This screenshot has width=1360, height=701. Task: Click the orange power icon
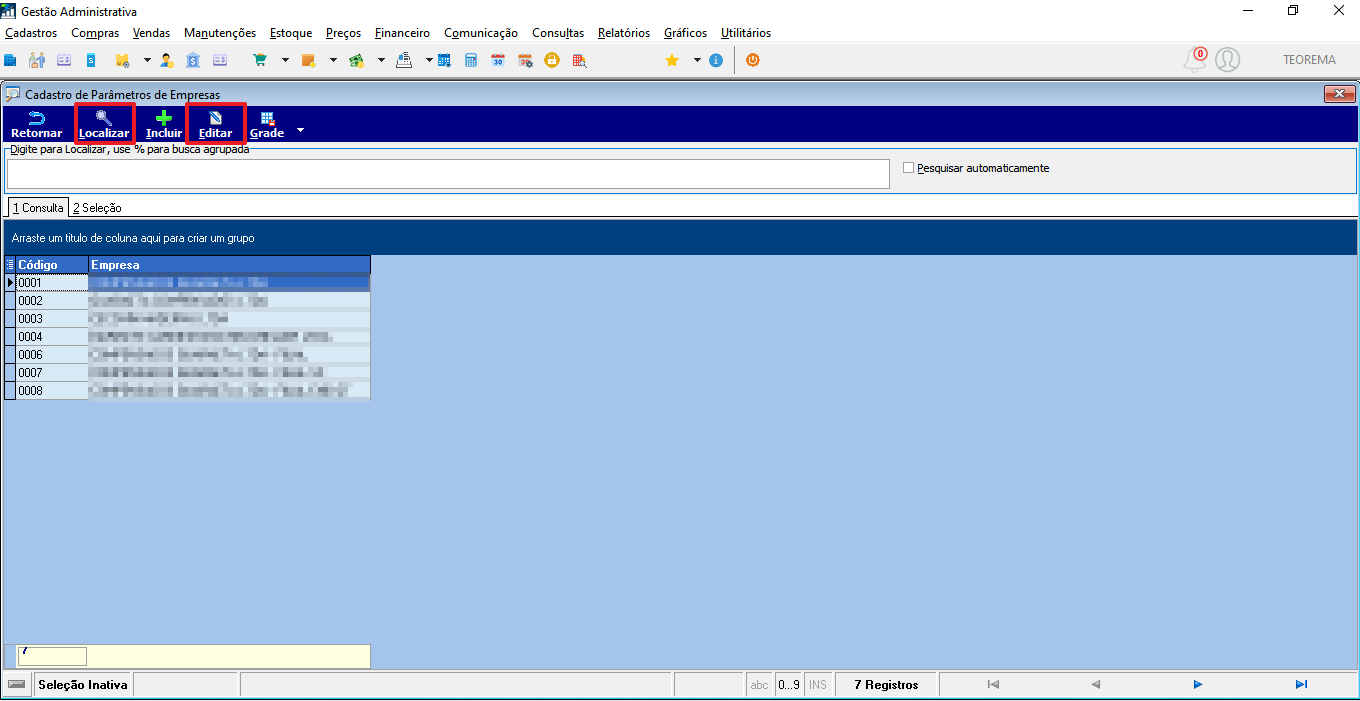click(x=753, y=60)
